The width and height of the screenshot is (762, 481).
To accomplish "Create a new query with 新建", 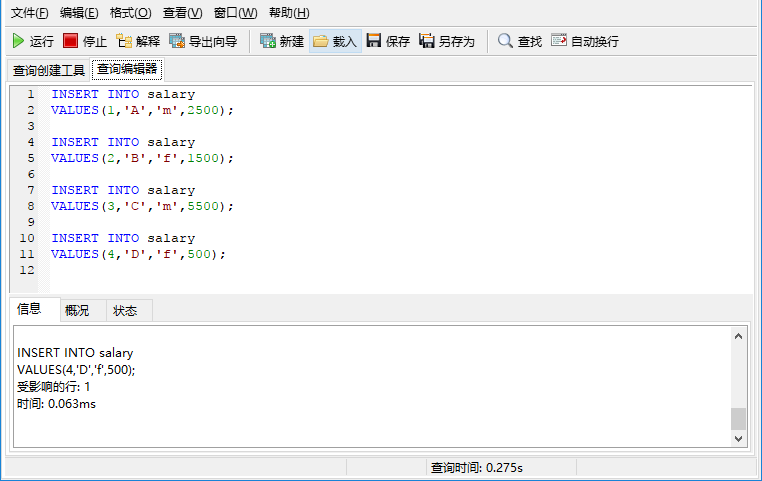I will point(282,41).
